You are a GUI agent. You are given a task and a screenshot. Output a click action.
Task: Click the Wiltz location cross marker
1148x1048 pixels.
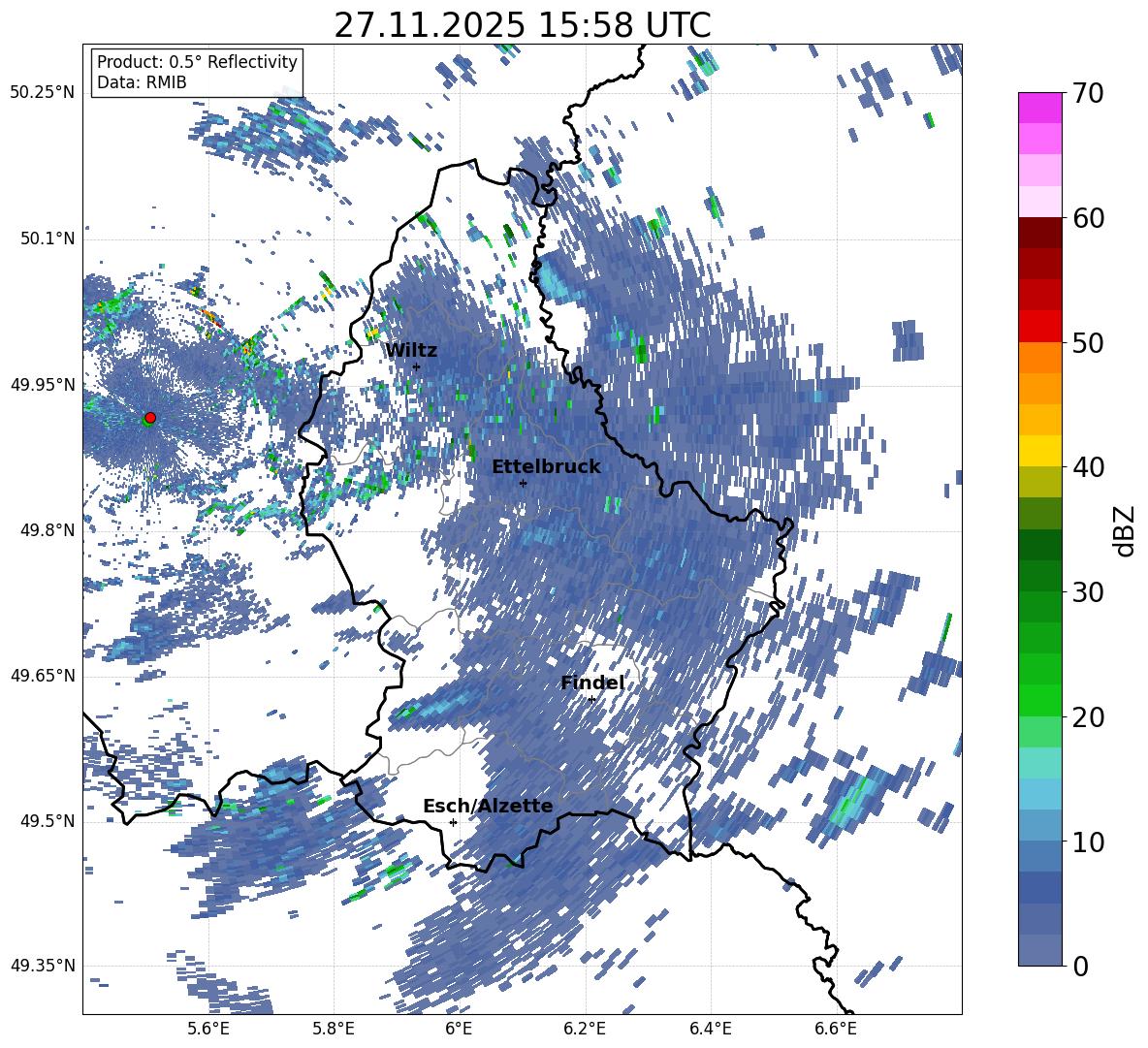click(x=417, y=366)
